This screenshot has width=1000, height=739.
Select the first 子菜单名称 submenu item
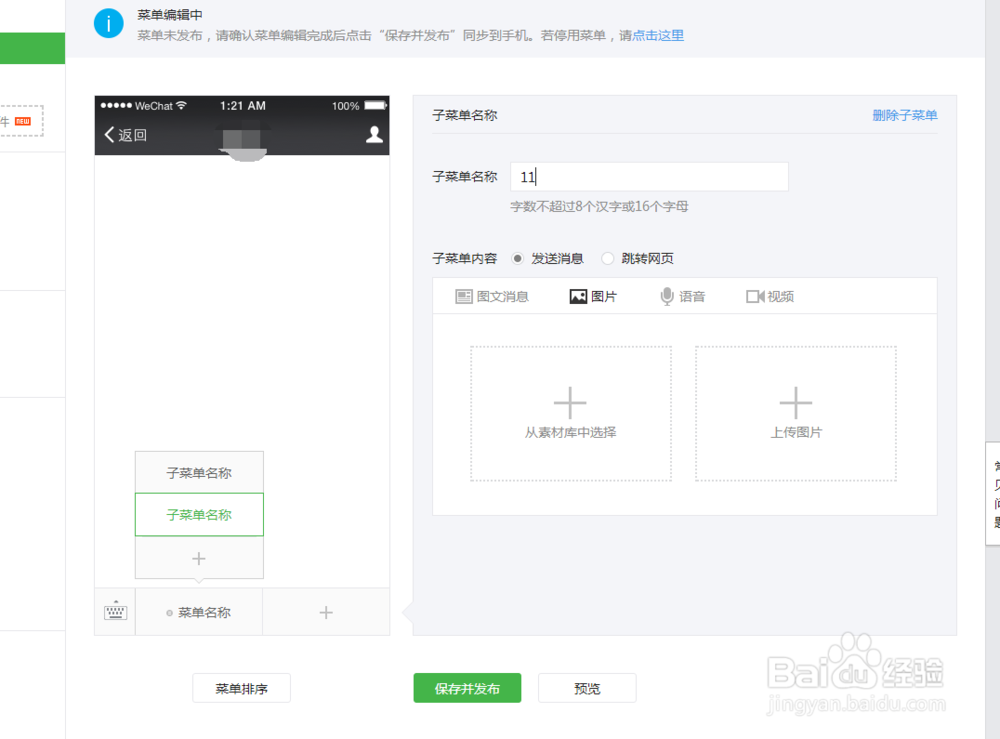click(x=199, y=472)
